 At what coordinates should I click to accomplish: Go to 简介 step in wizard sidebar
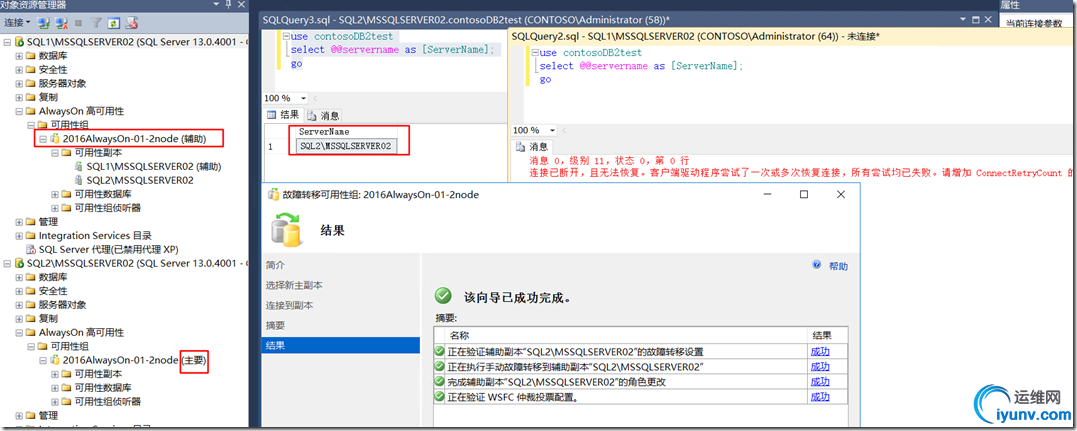point(275,265)
